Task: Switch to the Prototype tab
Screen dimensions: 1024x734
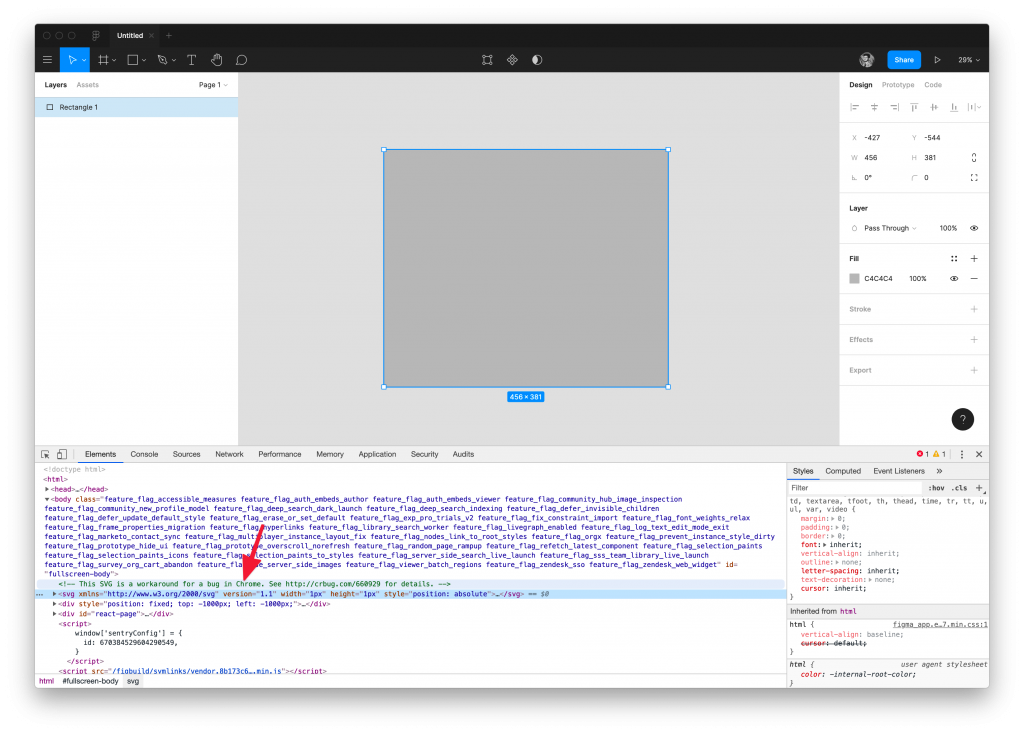Action: tap(897, 85)
